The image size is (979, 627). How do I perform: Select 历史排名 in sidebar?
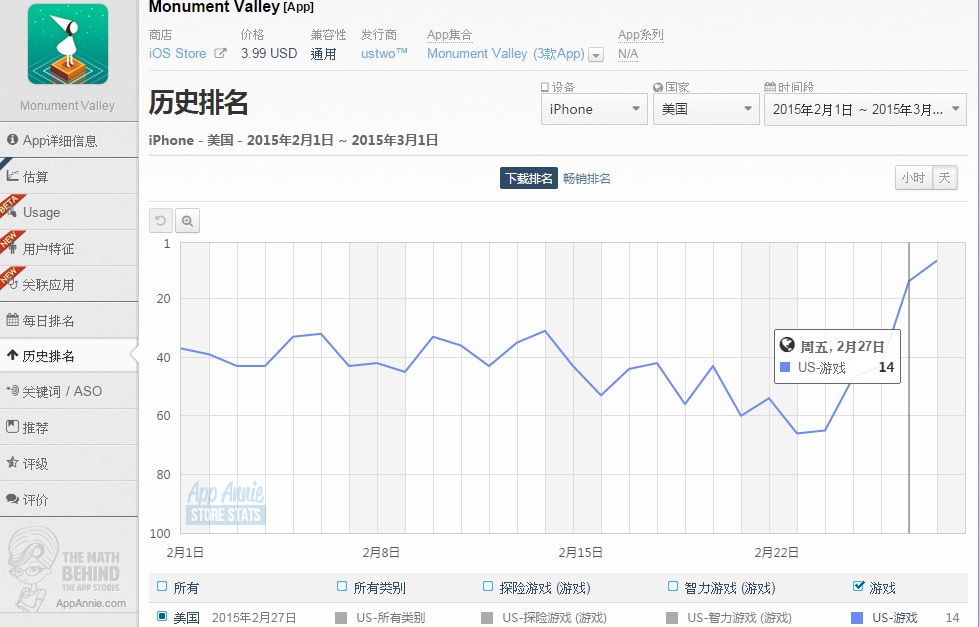click(69, 356)
